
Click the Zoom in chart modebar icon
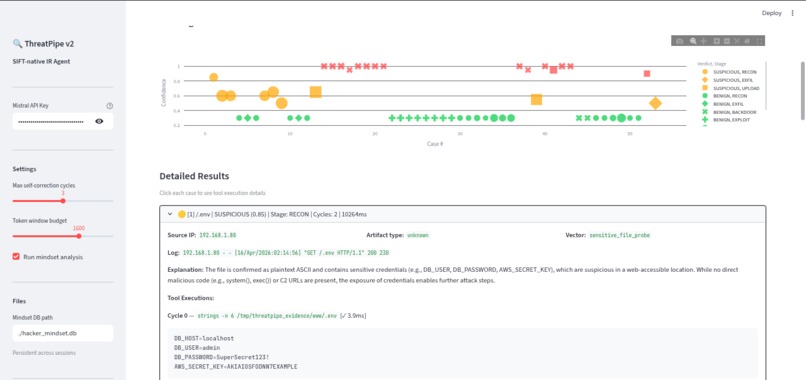[x=717, y=41]
